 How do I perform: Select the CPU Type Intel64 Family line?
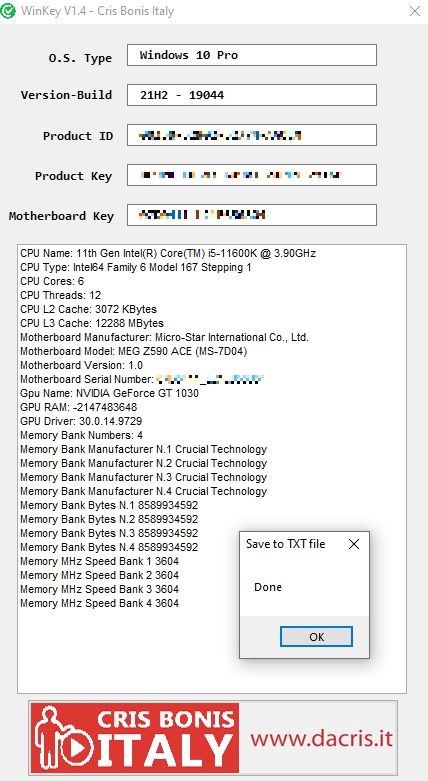(x=136, y=267)
